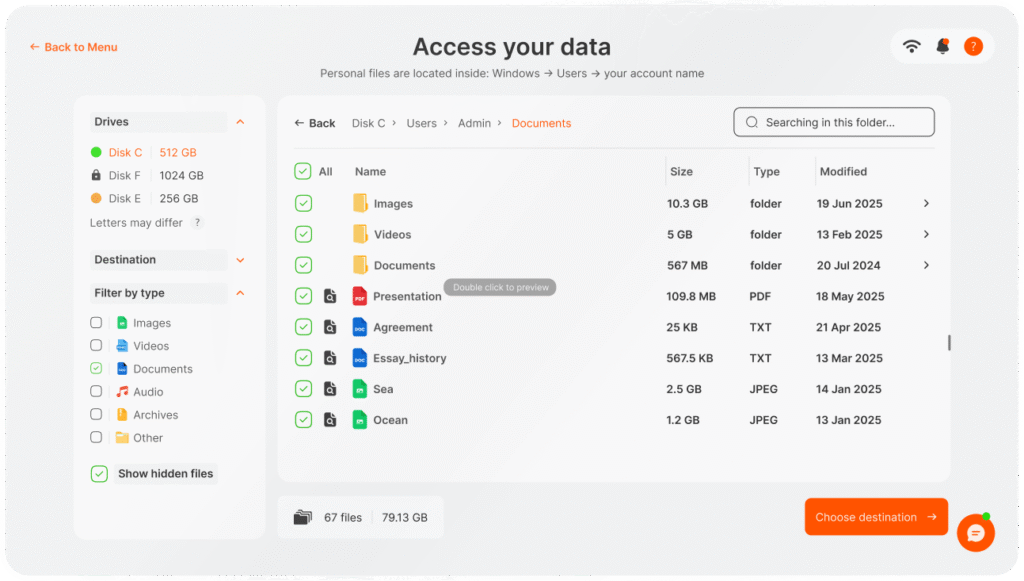
Task: Click the orange help question mark icon
Action: tap(972, 46)
